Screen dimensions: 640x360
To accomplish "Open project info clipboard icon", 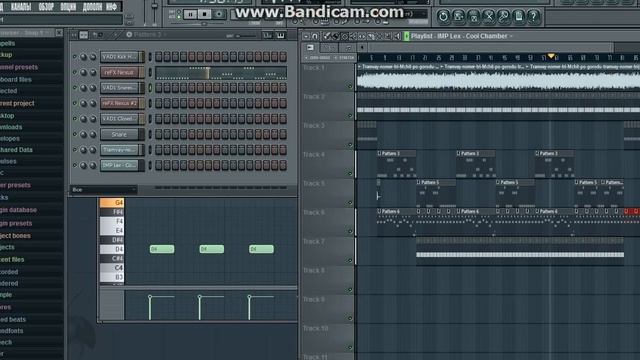I will 518,16.
